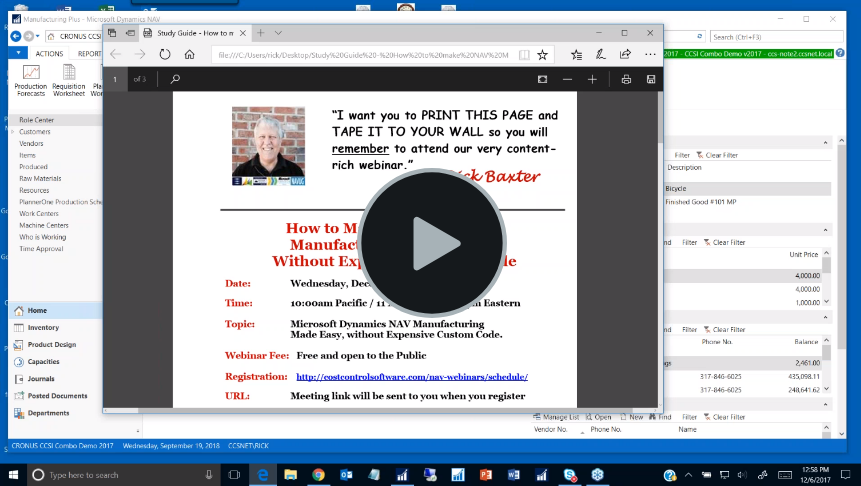Open Vendors in the navigation pane
This screenshot has width=861, height=486.
(31, 143)
